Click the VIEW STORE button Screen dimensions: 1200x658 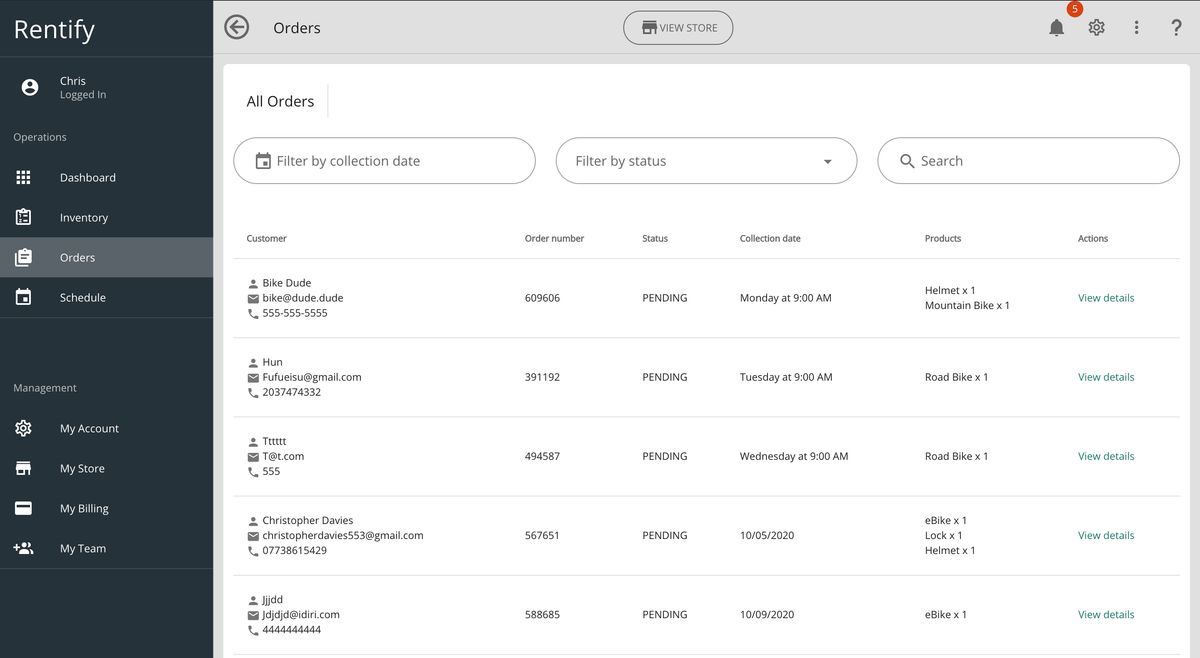(678, 27)
